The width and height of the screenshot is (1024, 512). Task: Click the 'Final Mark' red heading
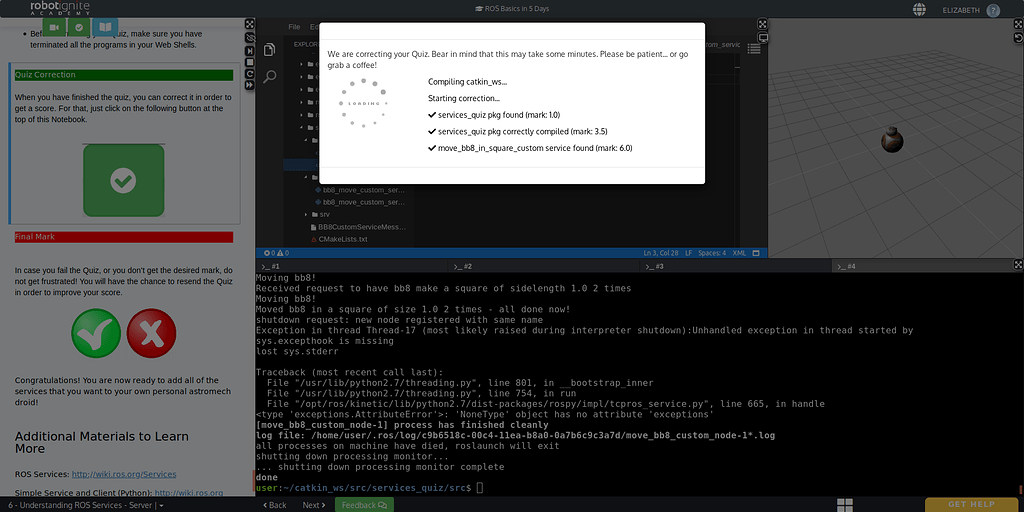tap(123, 237)
